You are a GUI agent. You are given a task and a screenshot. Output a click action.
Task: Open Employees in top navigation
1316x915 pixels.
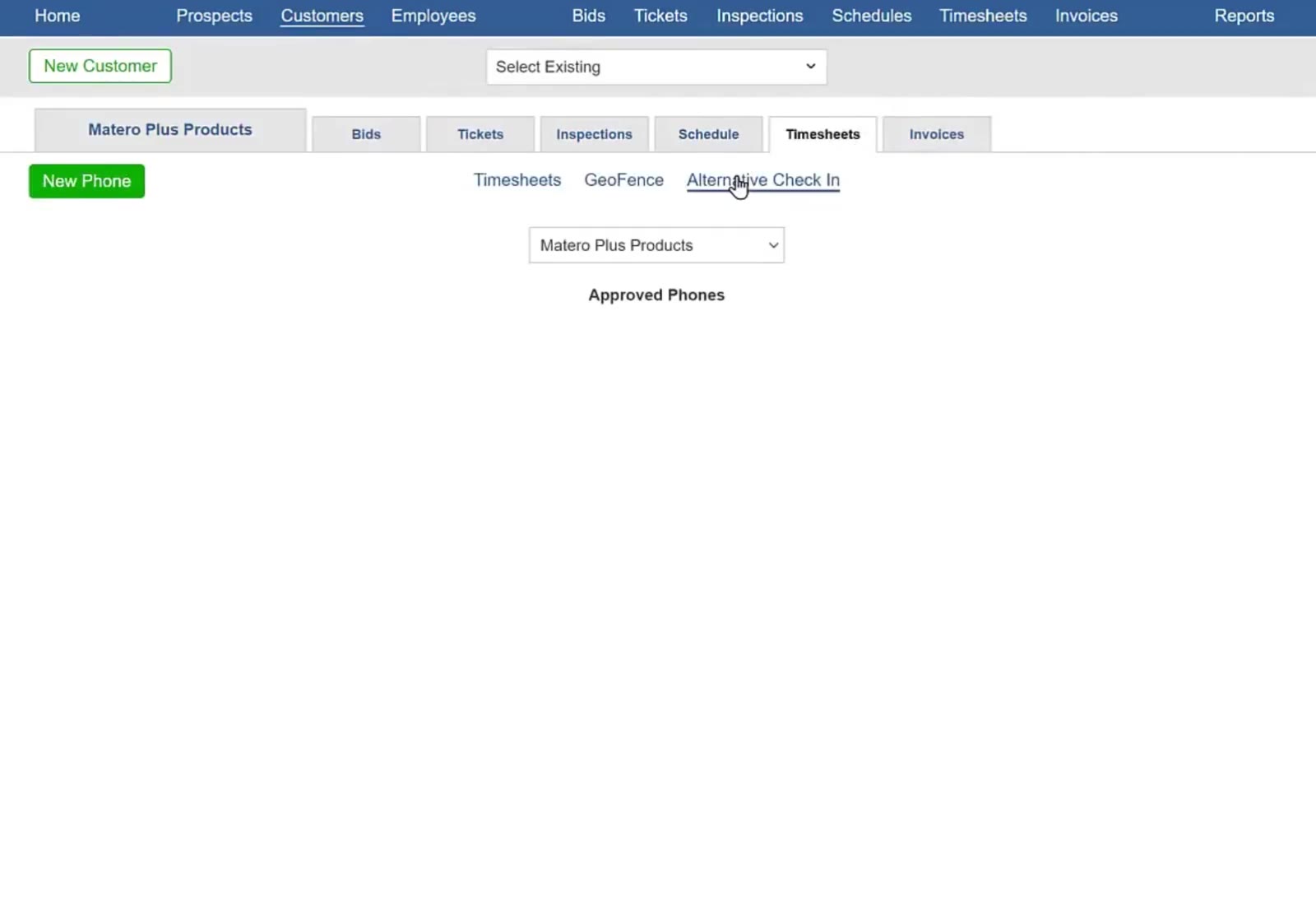[433, 16]
